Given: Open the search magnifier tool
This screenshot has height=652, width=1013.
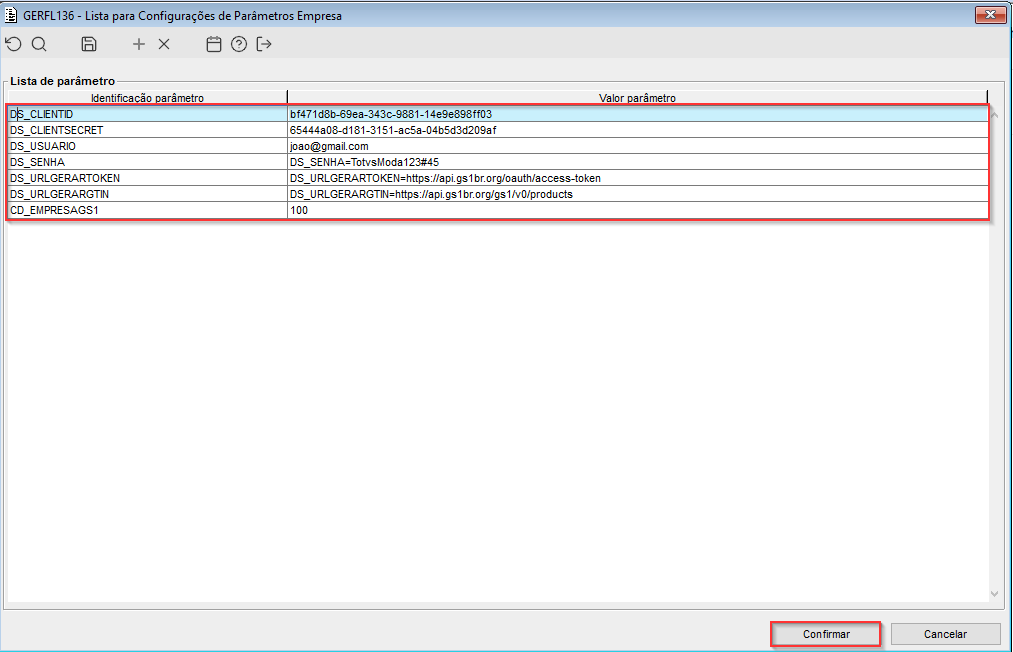Looking at the screenshot, I should (39, 44).
